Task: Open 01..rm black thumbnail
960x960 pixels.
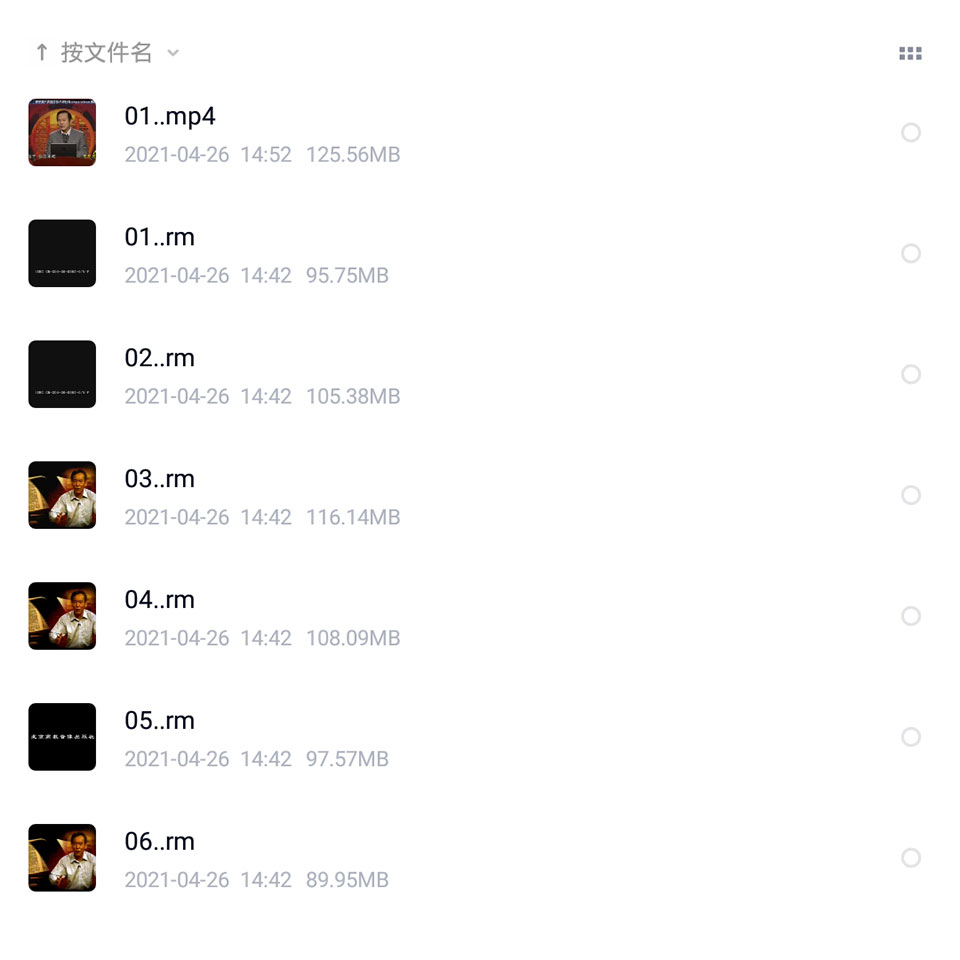Action: click(x=62, y=253)
